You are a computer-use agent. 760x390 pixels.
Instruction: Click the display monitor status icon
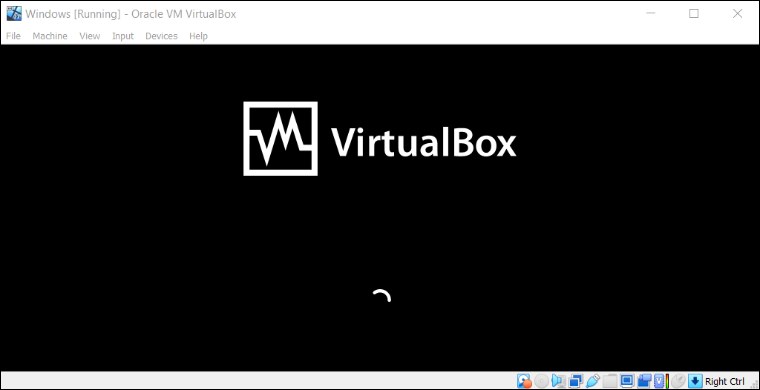pyautogui.click(x=627, y=381)
